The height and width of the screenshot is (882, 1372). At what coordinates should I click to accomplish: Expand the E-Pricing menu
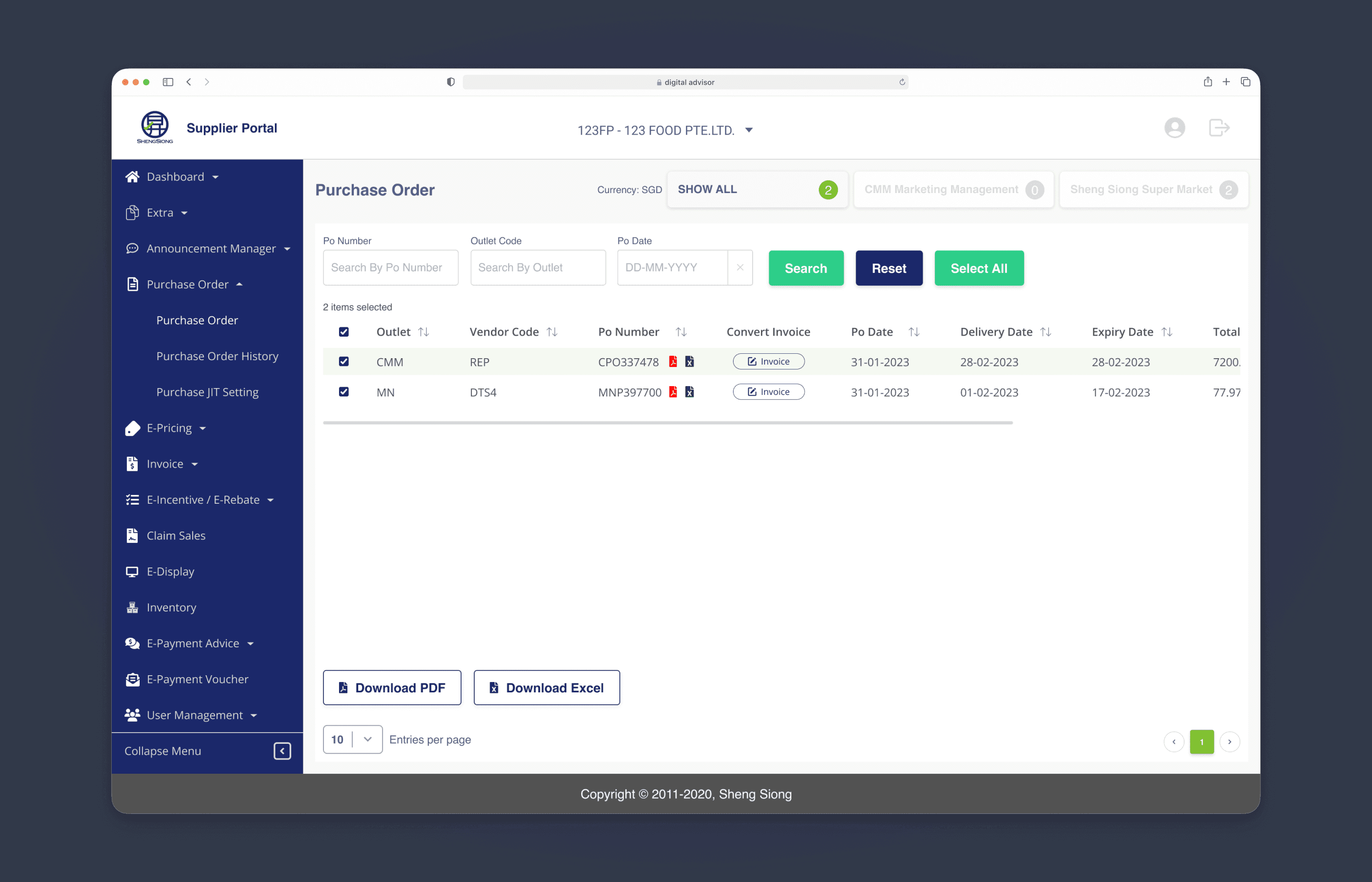203,428
